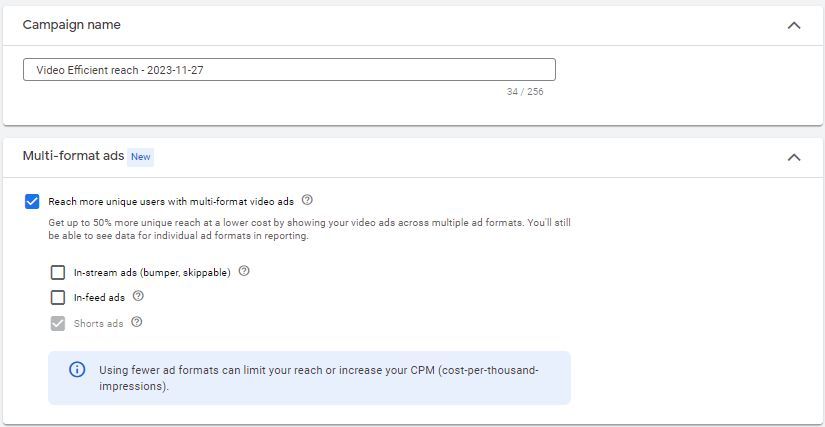
Task: Click the 34 / 256 character counter
Action: [525, 92]
